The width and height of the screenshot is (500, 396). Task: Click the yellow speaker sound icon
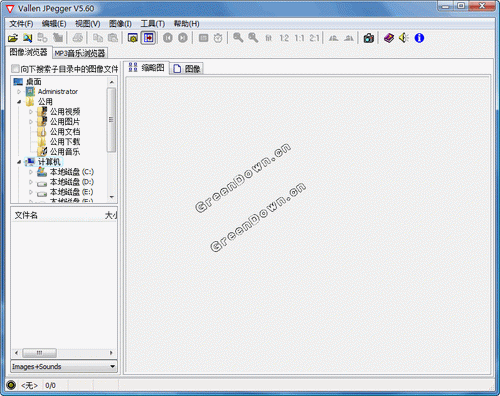click(x=404, y=38)
